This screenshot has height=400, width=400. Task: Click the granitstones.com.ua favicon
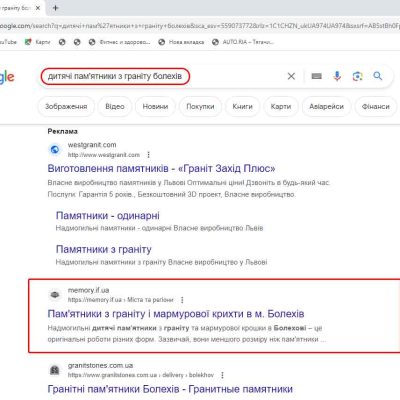55,370
